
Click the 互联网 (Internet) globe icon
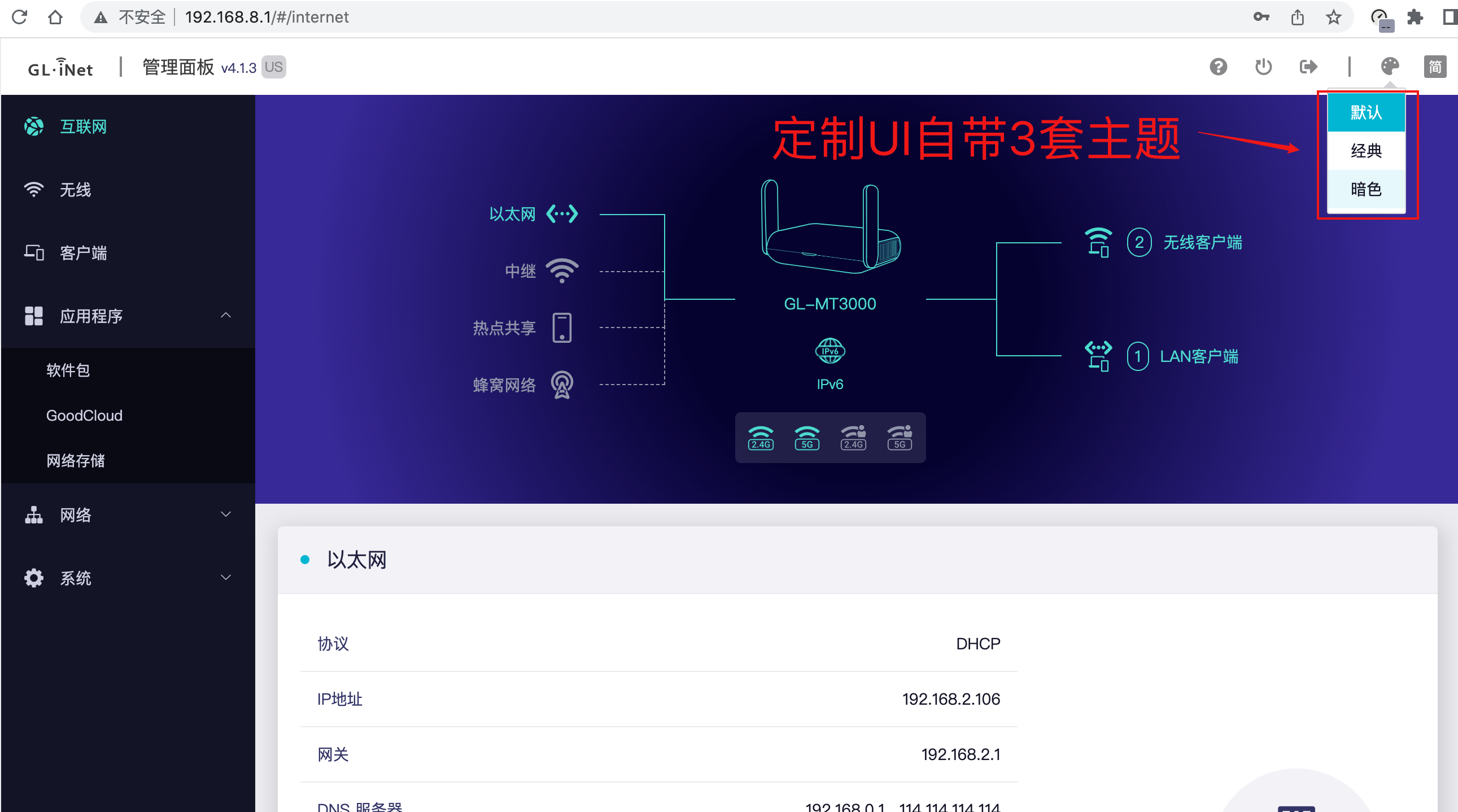tap(34, 126)
